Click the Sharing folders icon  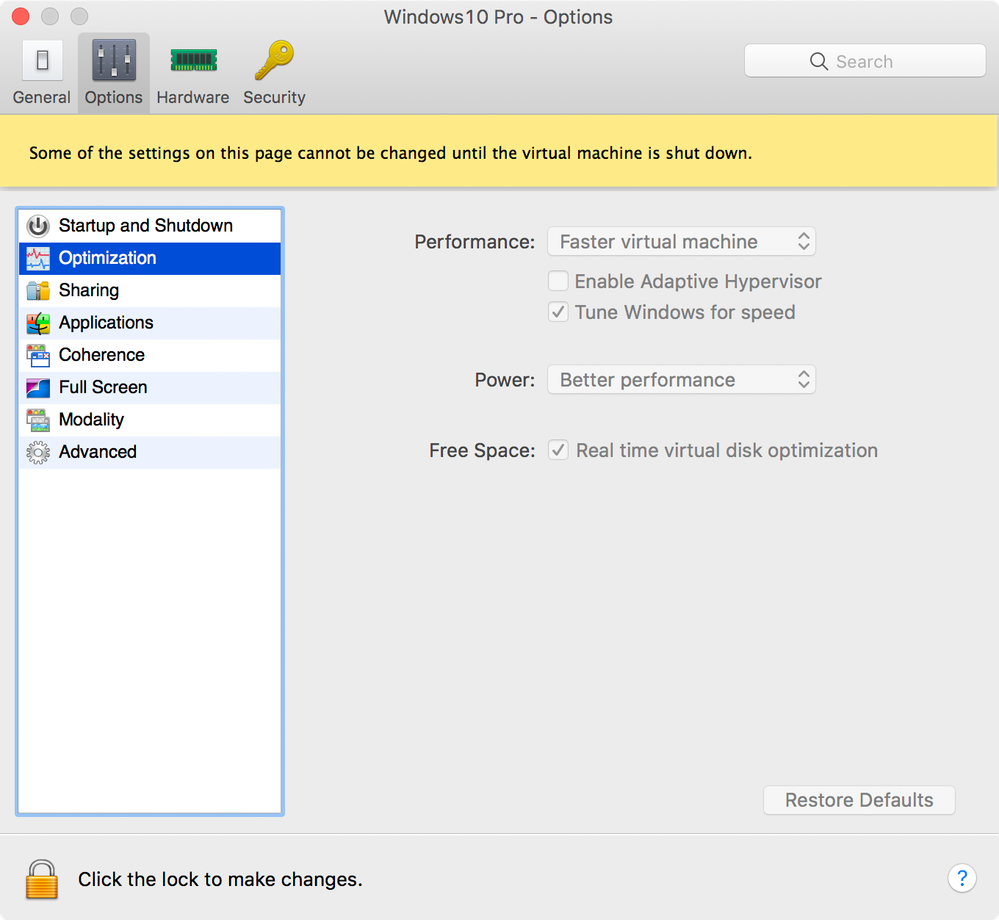[x=38, y=291]
